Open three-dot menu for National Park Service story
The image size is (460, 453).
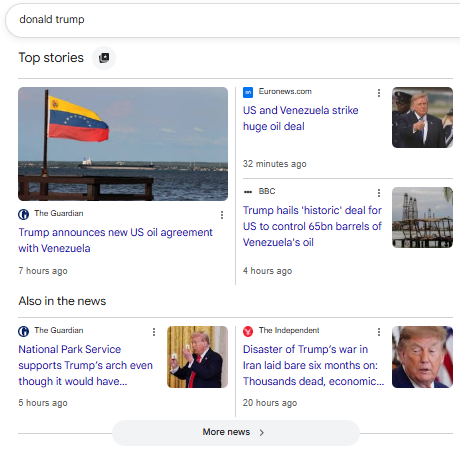coord(154,332)
